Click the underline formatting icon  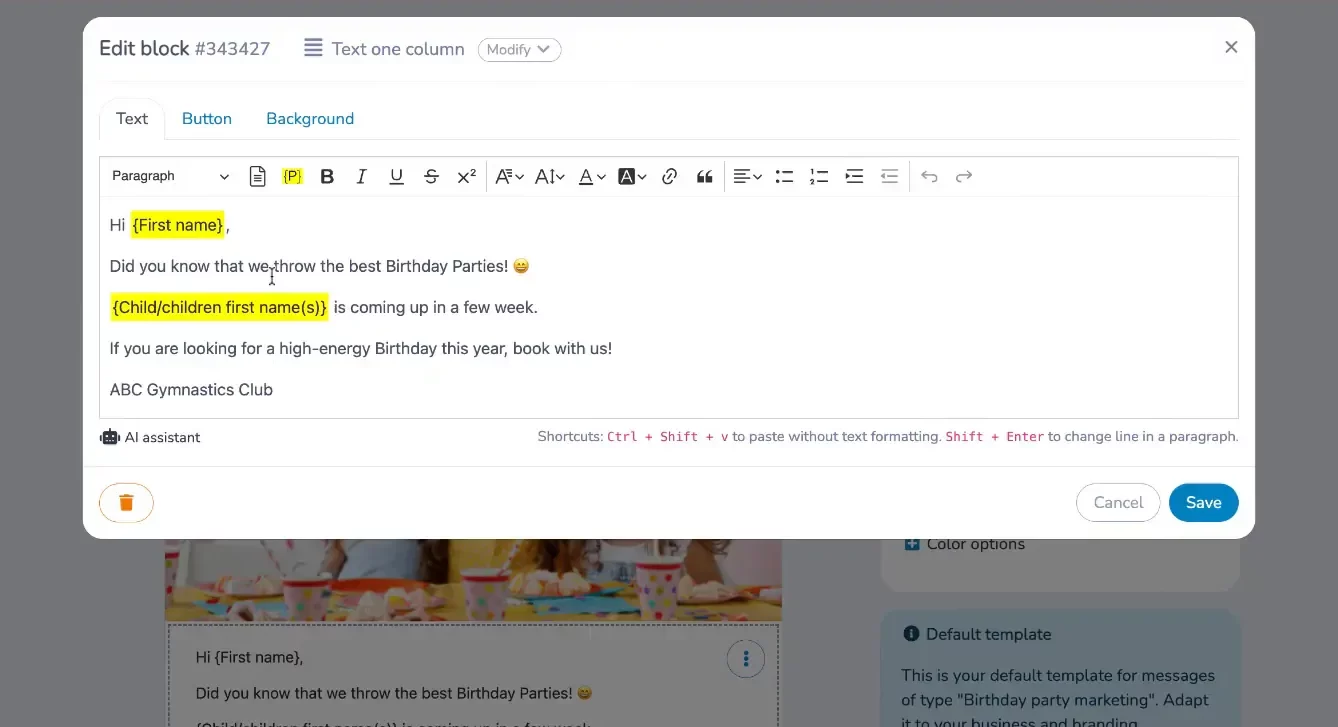point(396,175)
